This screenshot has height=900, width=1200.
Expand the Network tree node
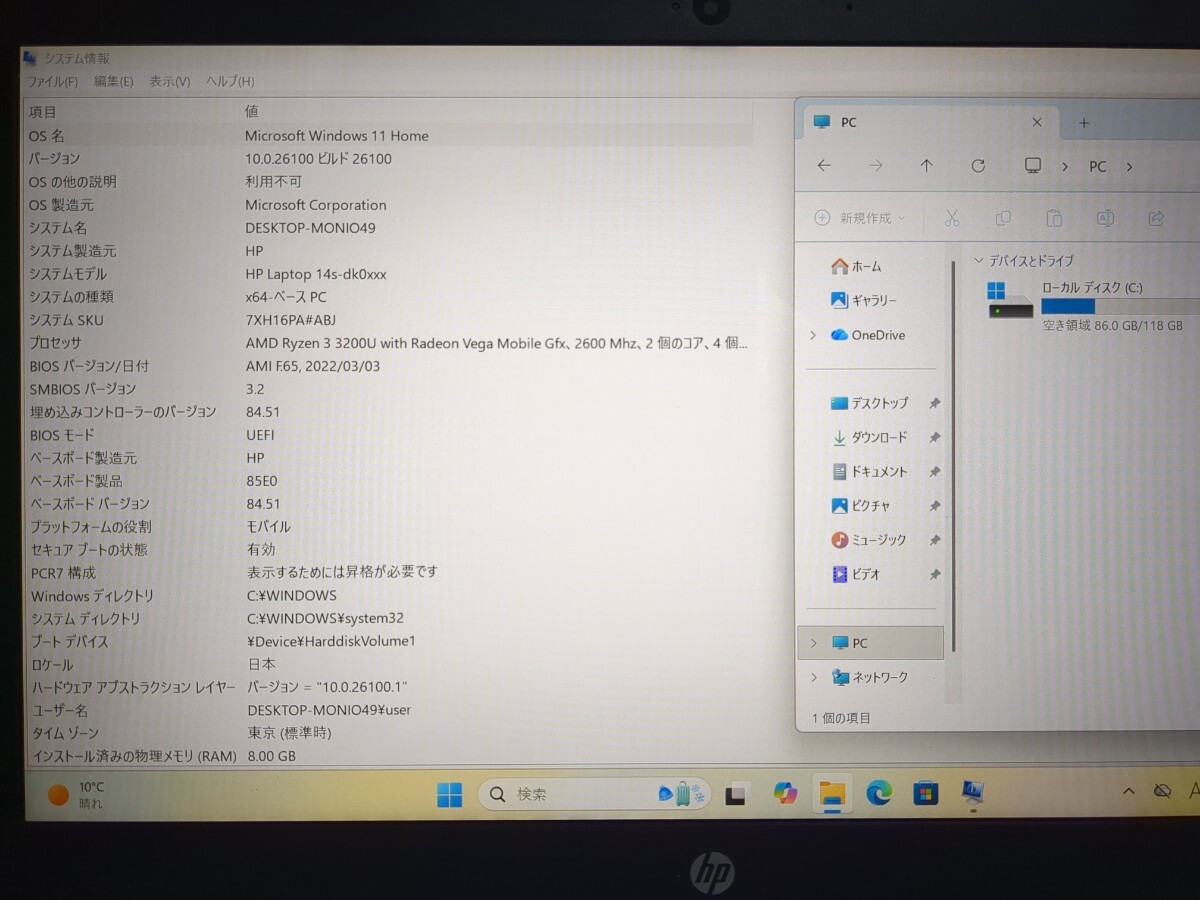coord(813,677)
